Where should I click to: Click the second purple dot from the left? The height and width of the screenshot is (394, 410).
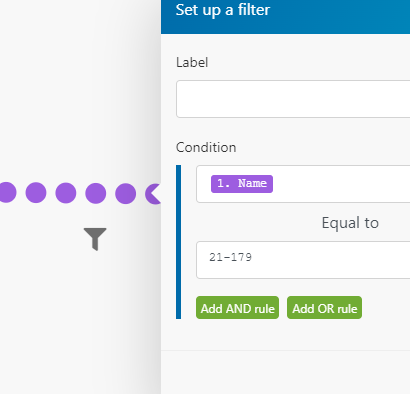click(36, 192)
